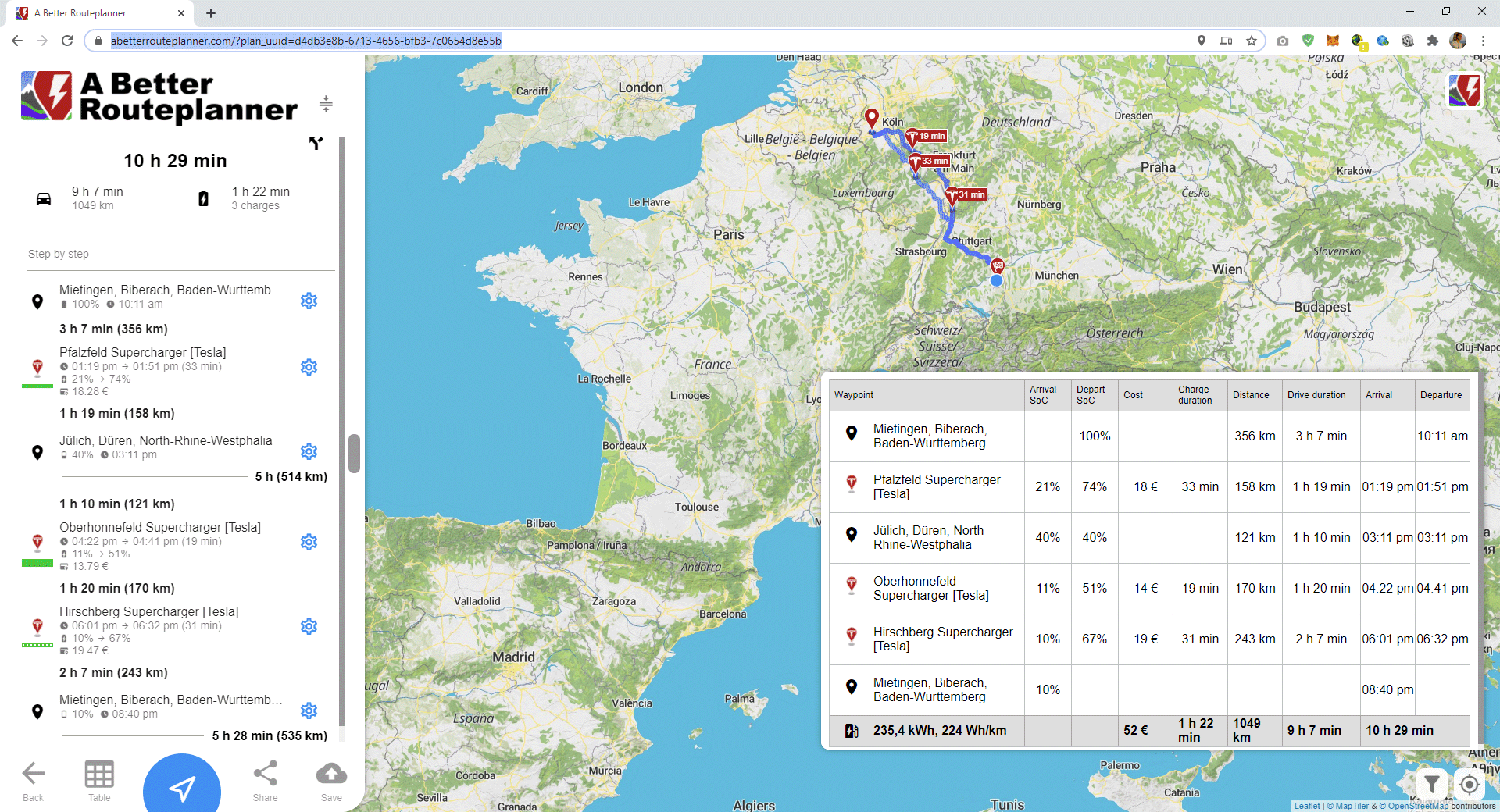The height and width of the screenshot is (812, 1500).
Task: Click the location permission icon in address bar
Action: (x=1202, y=41)
